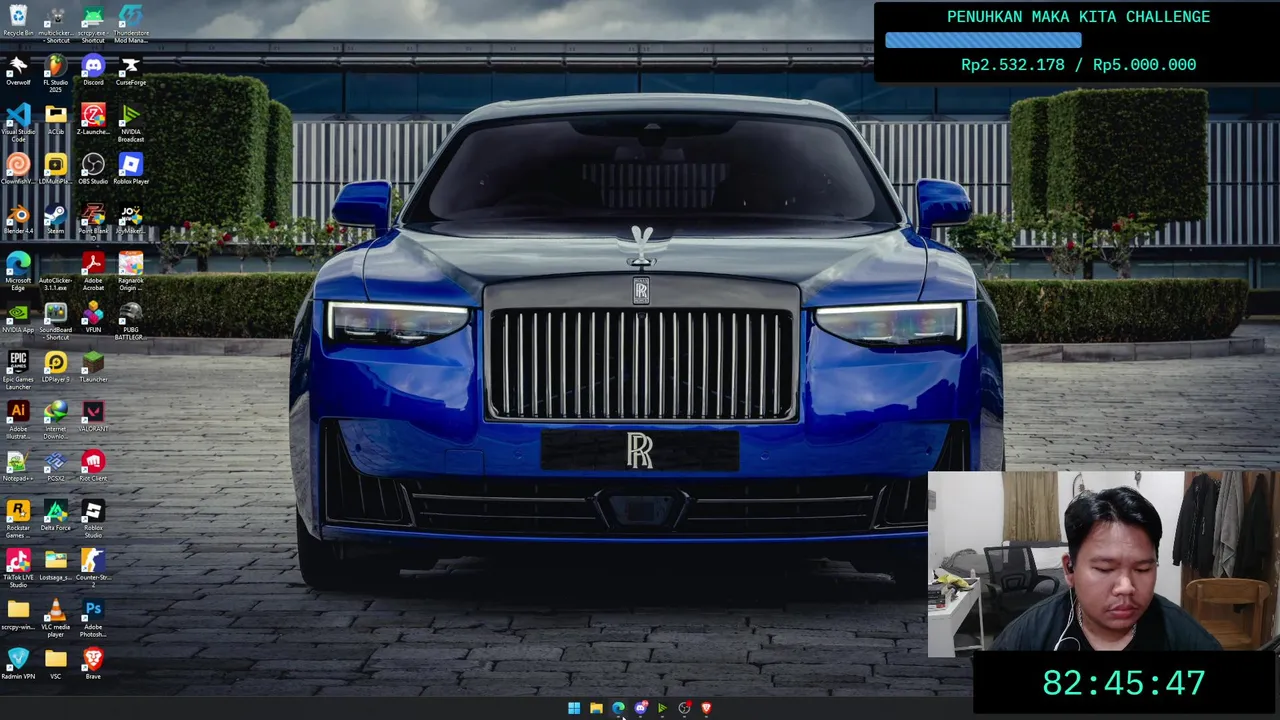Launch Brave browser from the desktop
Image resolution: width=1280 pixels, height=720 pixels.
(x=93, y=664)
